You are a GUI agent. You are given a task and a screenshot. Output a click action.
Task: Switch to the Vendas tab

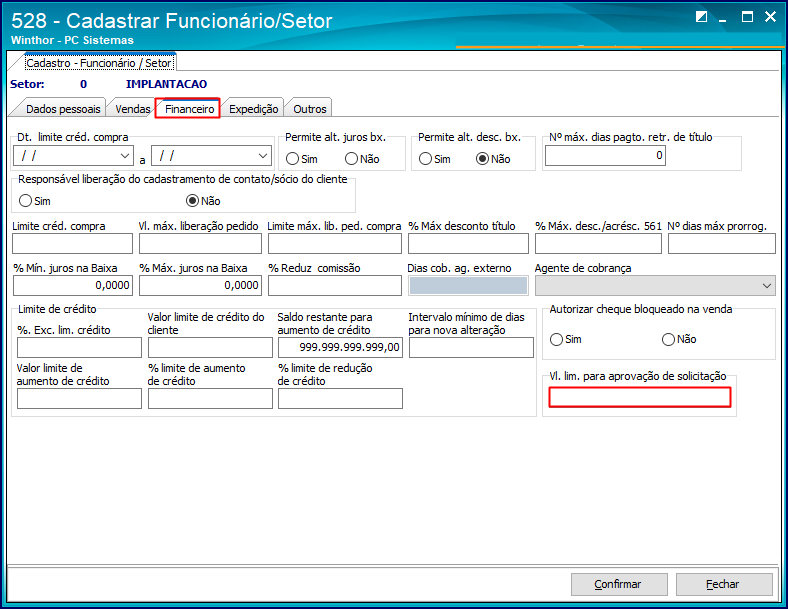[x=132, y=109]
